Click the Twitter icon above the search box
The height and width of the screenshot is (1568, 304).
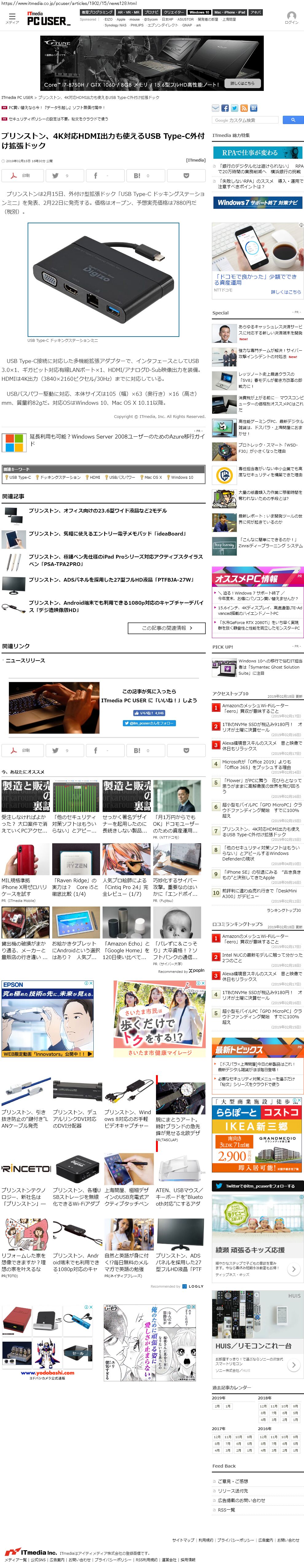coord(235,108)
